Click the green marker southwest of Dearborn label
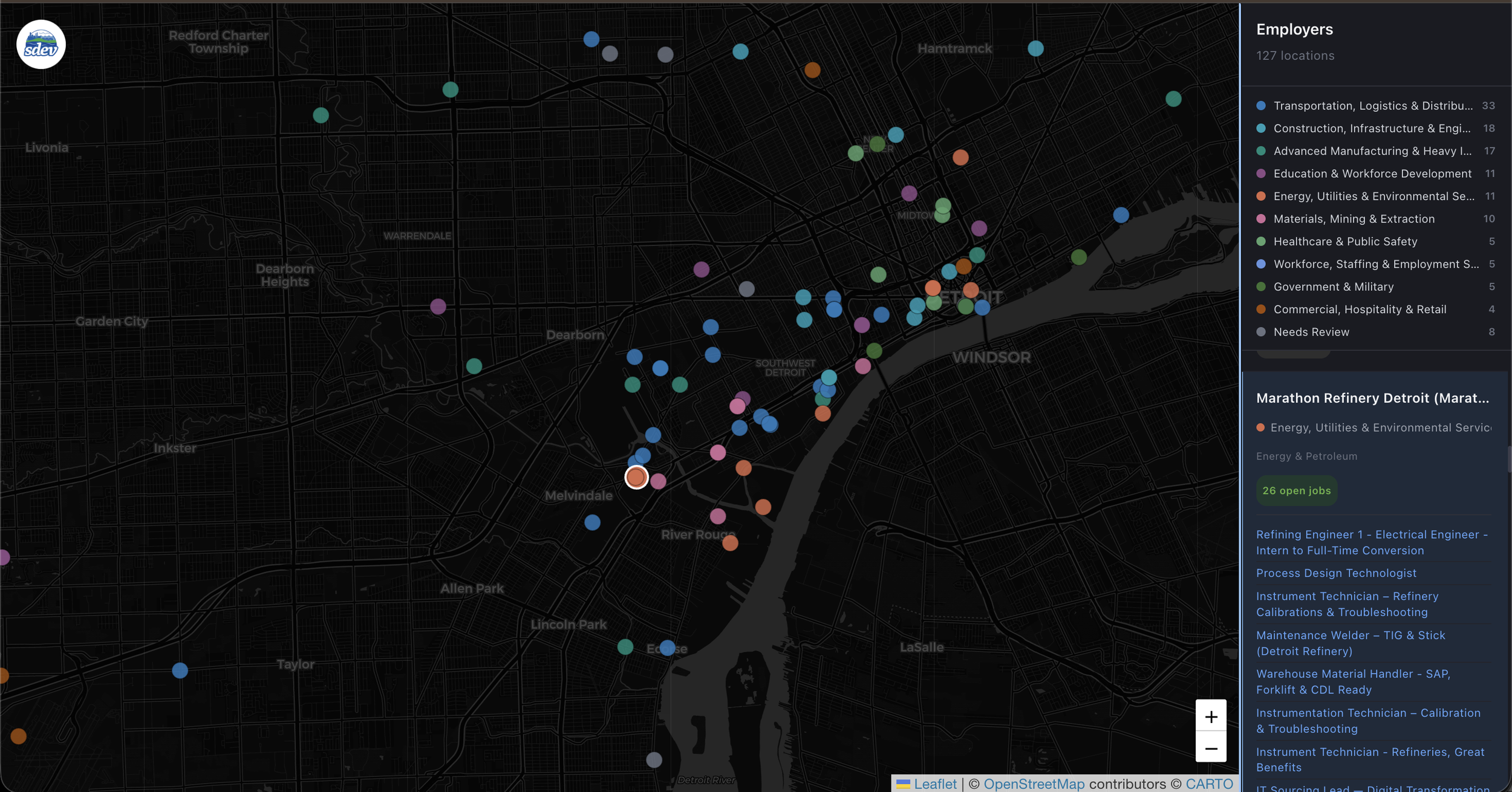Image resolution: width=1512 pixels, height=792 pixels. pos(474,366)
